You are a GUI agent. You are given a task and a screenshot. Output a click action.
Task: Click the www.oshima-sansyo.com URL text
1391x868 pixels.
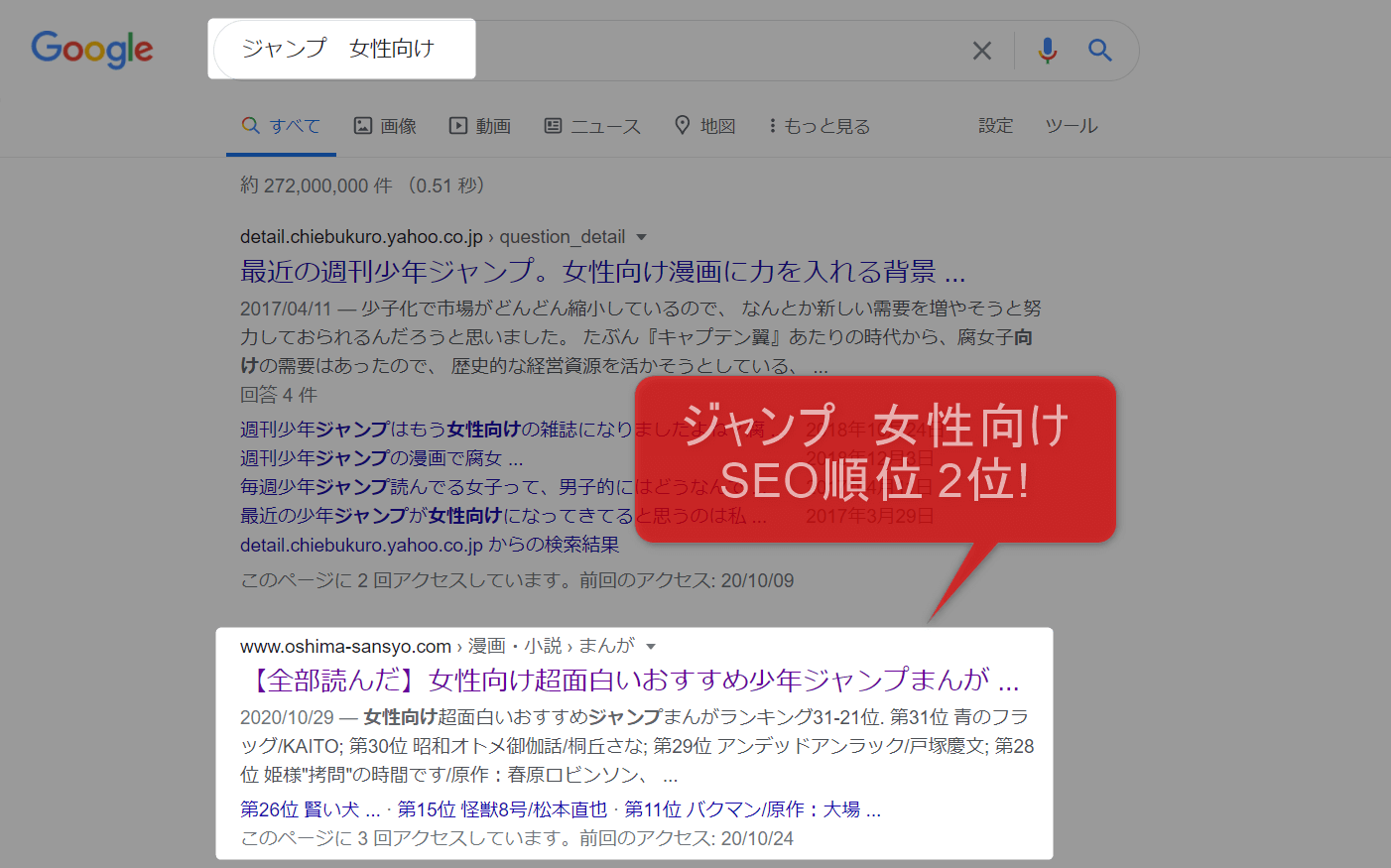coord(345,646)
